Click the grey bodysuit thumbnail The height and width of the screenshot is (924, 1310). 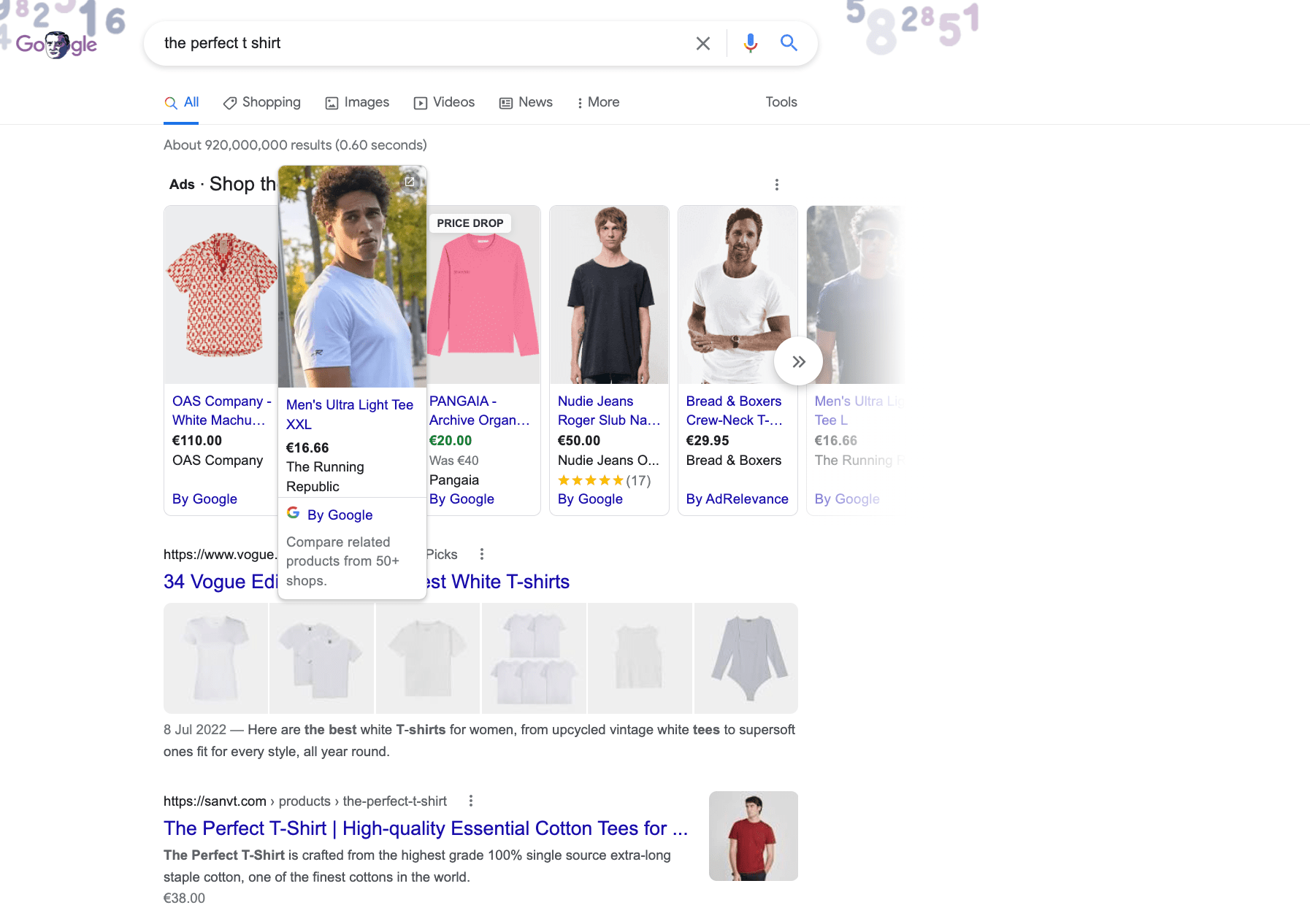coord(746,658)
